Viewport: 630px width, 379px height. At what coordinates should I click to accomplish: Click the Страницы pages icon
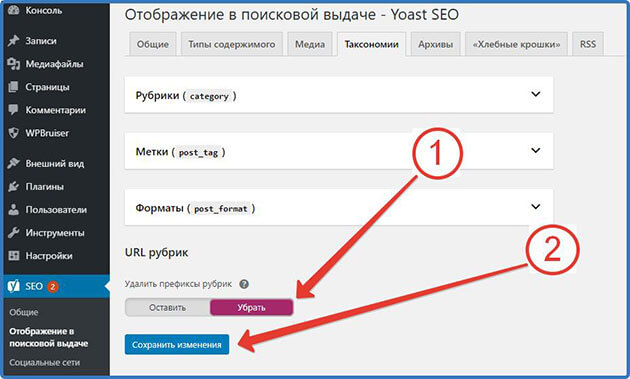click(x=13, y=87)
